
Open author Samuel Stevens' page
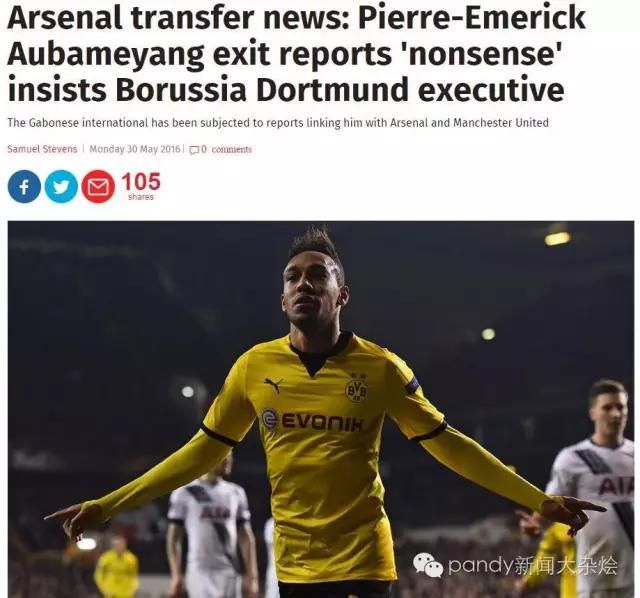(x=42, y=149)
